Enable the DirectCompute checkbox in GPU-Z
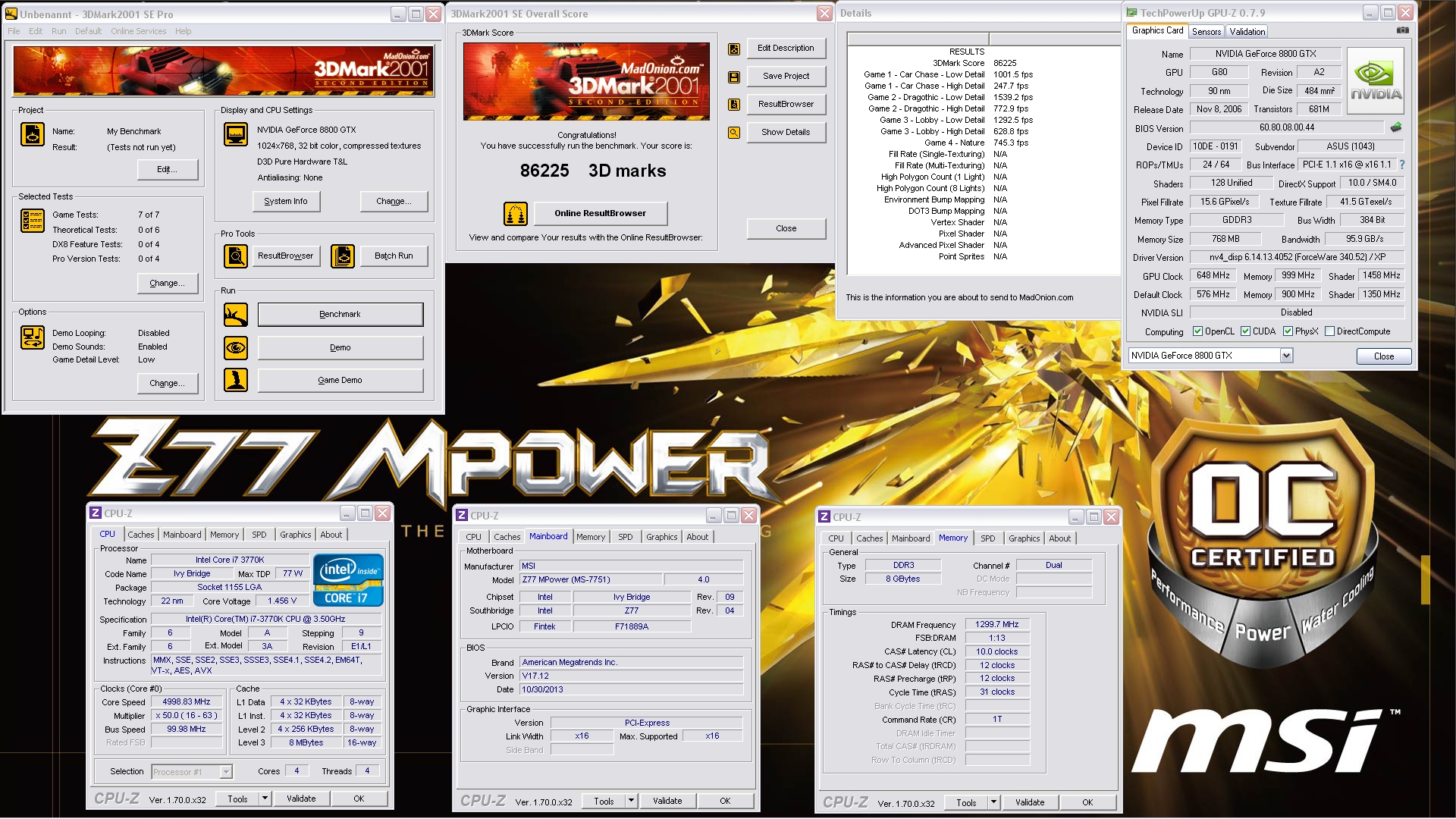 pos(1329,331)
